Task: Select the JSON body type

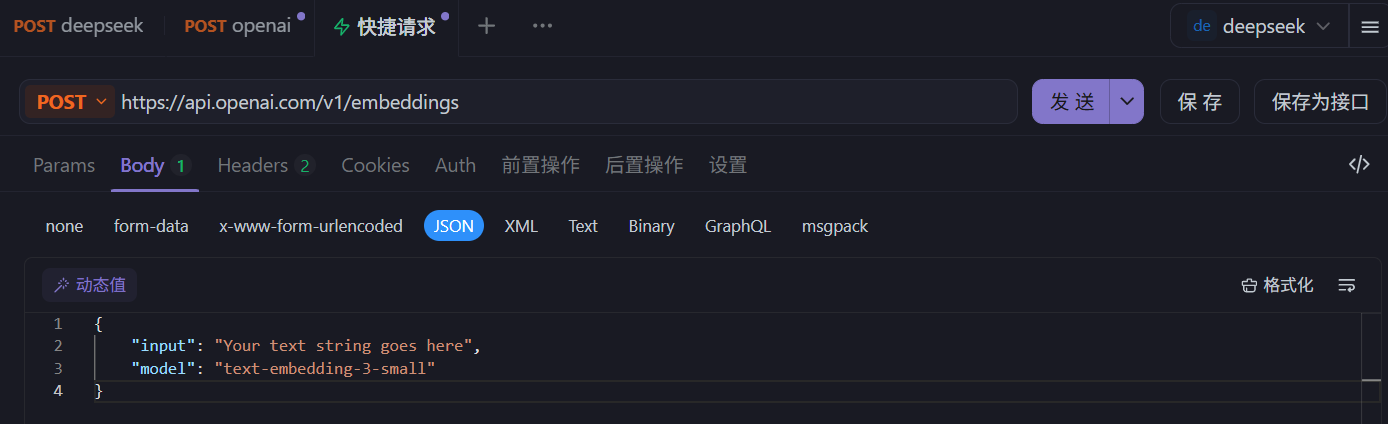Action: [454, 226]
